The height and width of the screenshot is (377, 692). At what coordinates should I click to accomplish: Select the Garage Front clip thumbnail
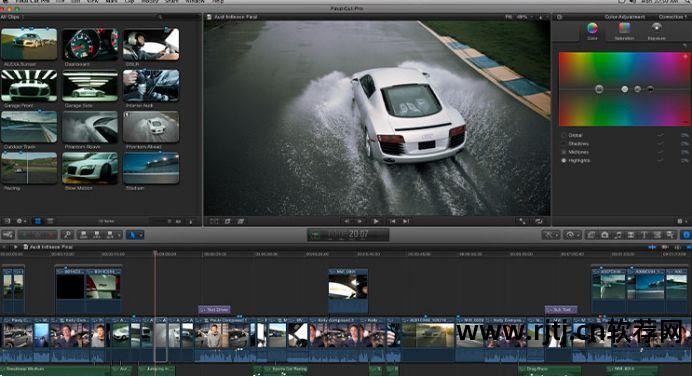(29, 86)
